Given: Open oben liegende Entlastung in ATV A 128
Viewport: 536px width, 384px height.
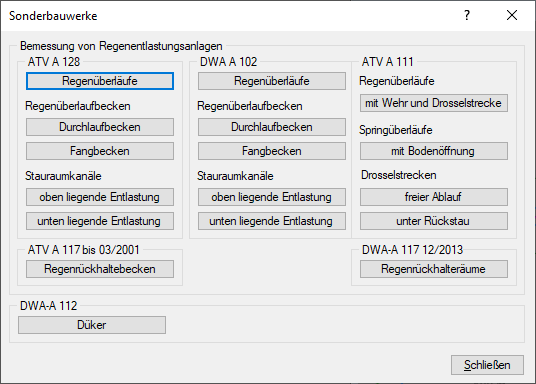Looking at the screenshot, I should tap(100, 197).
